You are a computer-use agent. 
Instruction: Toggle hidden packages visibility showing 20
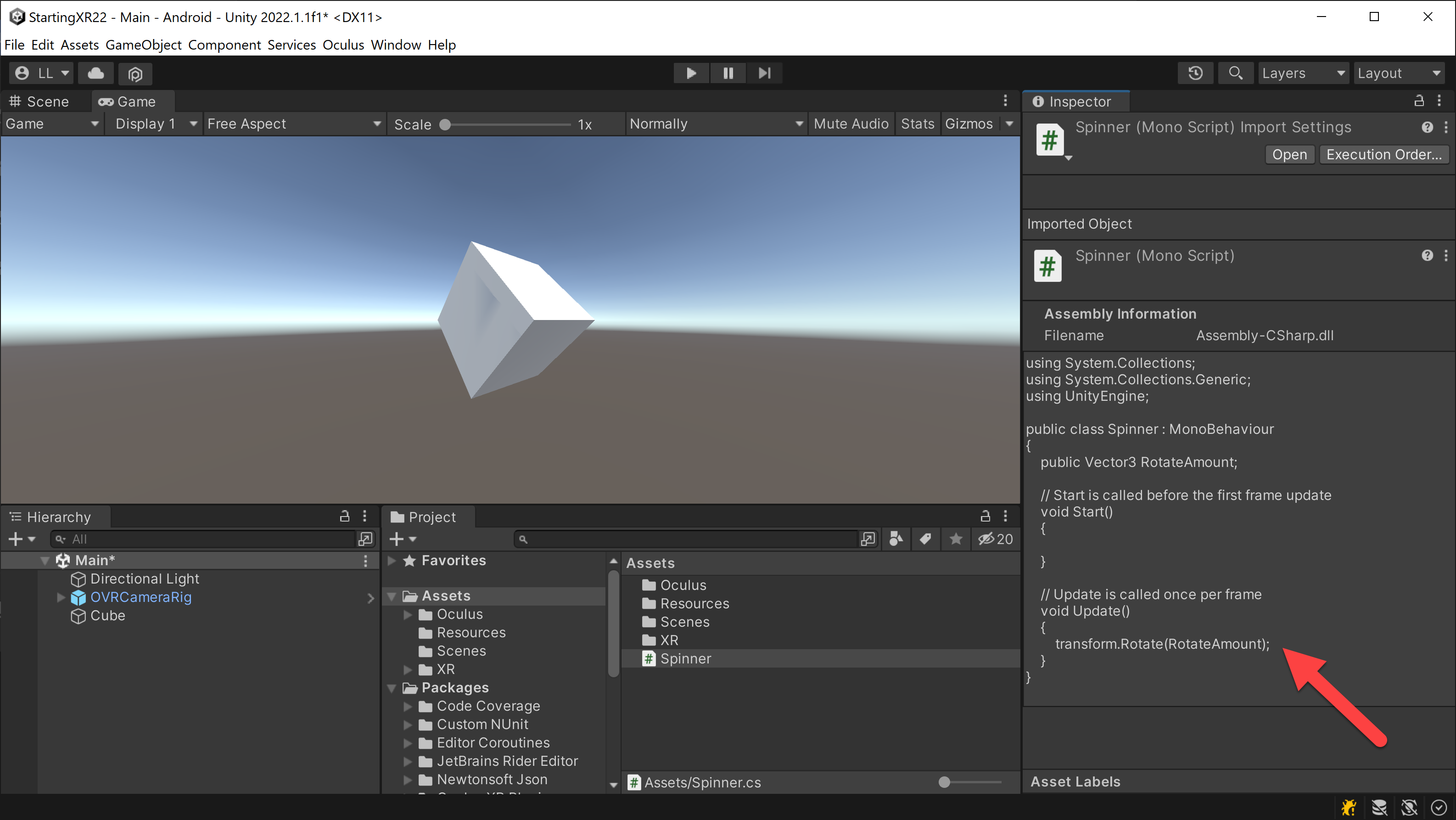pyautogui.click(x=995, y=539)
